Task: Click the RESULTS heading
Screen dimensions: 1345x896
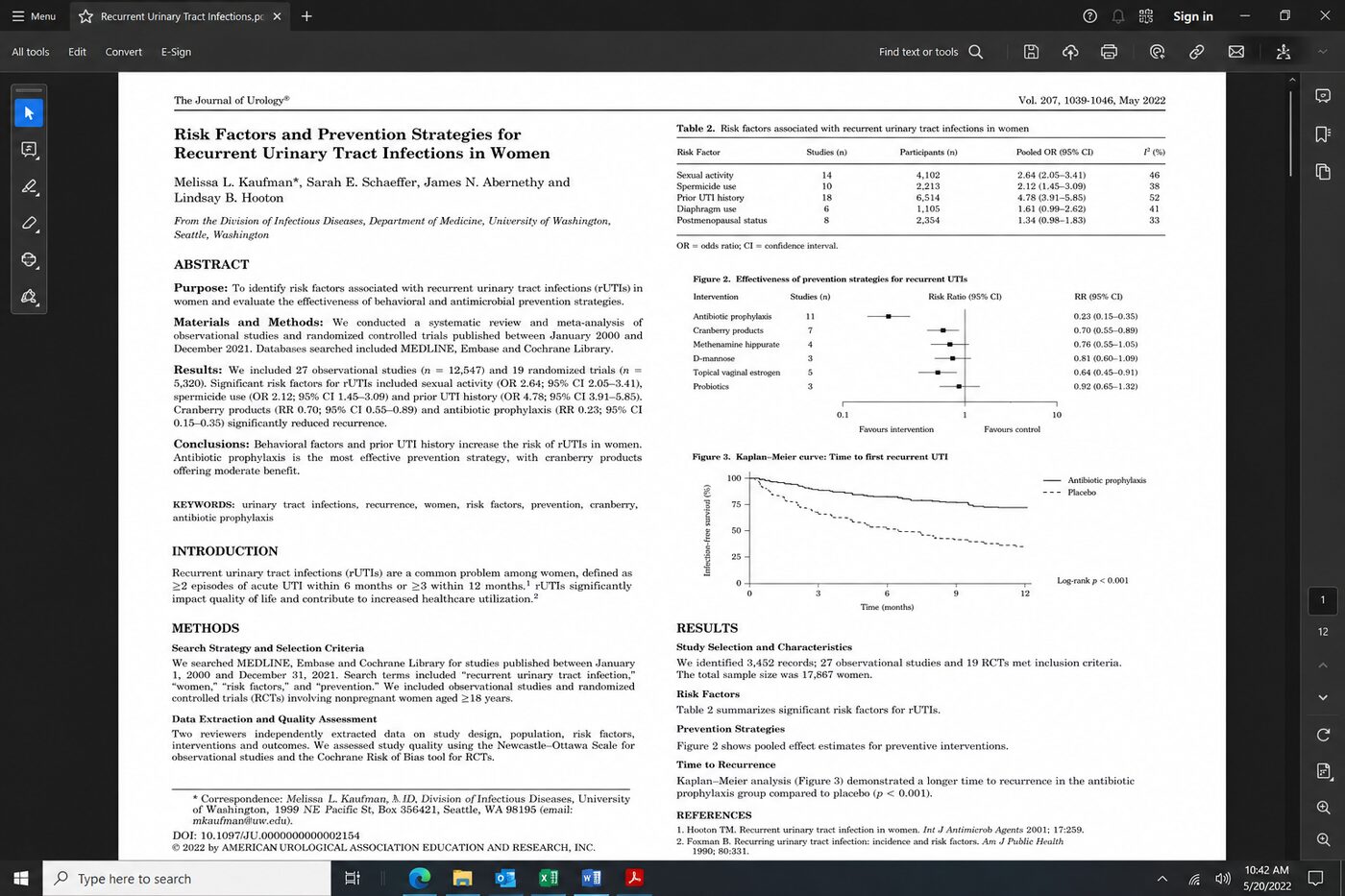Action: [x=707, y=628]
